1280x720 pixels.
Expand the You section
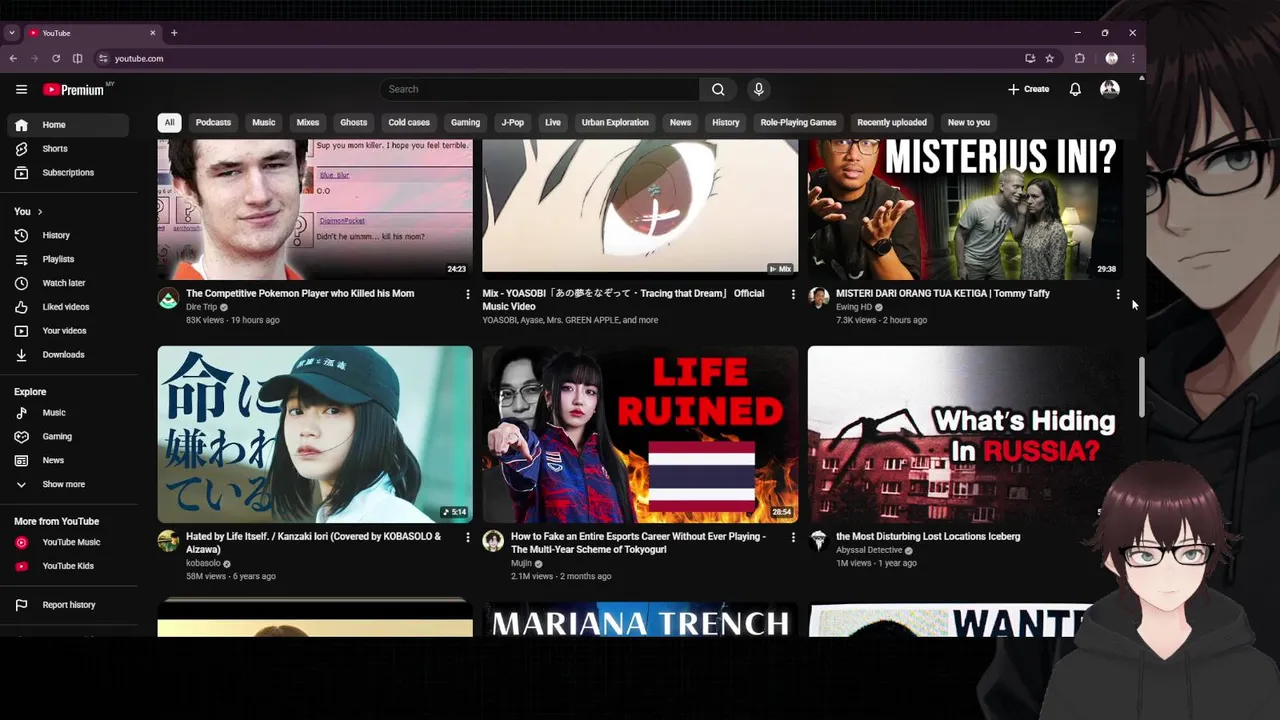(x=28, y=211)
